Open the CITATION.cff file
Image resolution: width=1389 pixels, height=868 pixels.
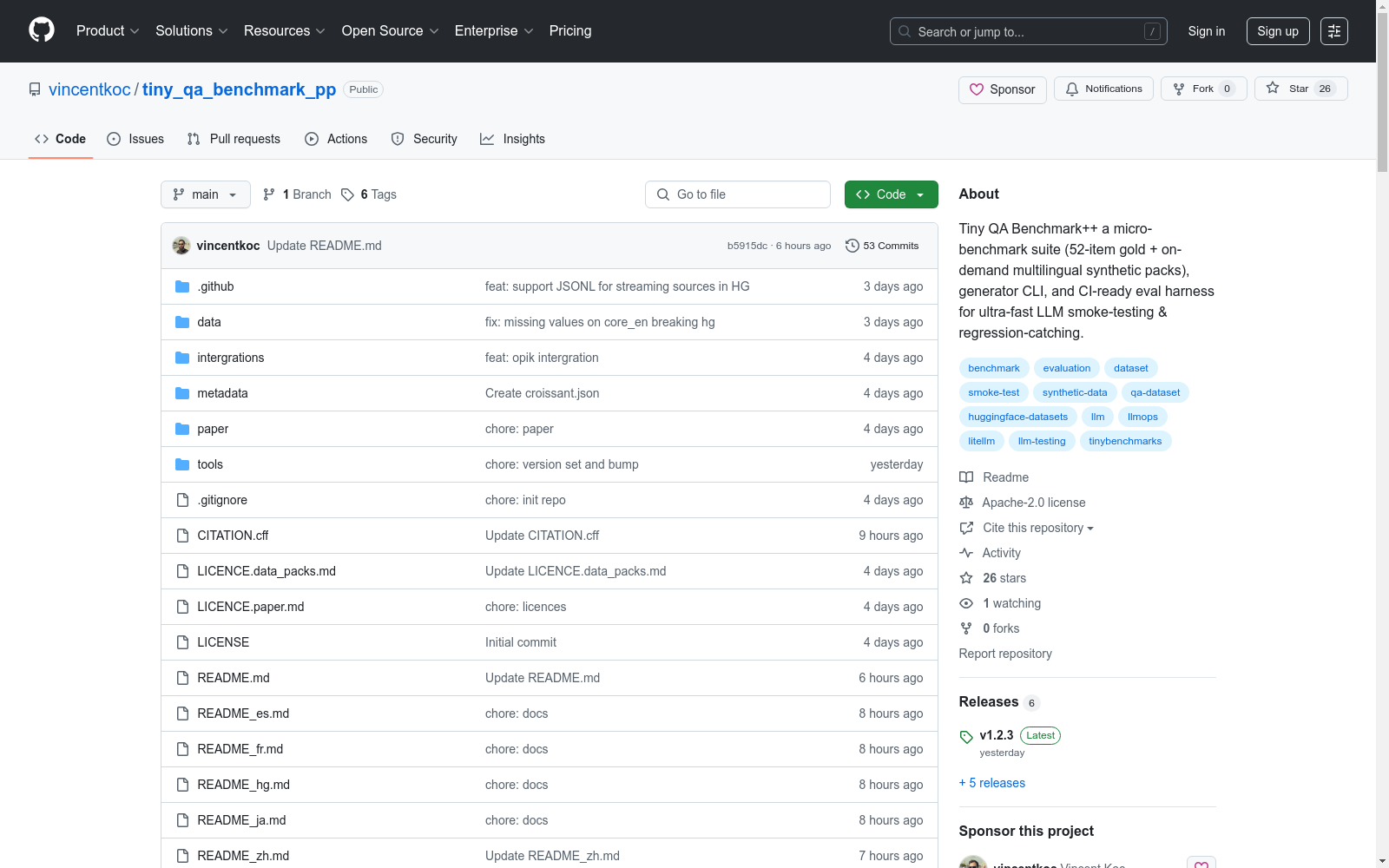[233, 536]
